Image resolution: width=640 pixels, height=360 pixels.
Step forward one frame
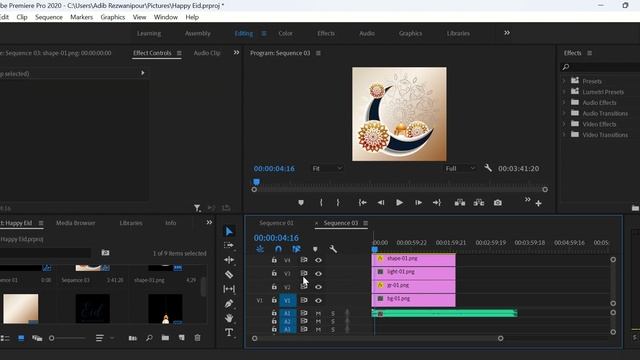[x=418, y=202]
